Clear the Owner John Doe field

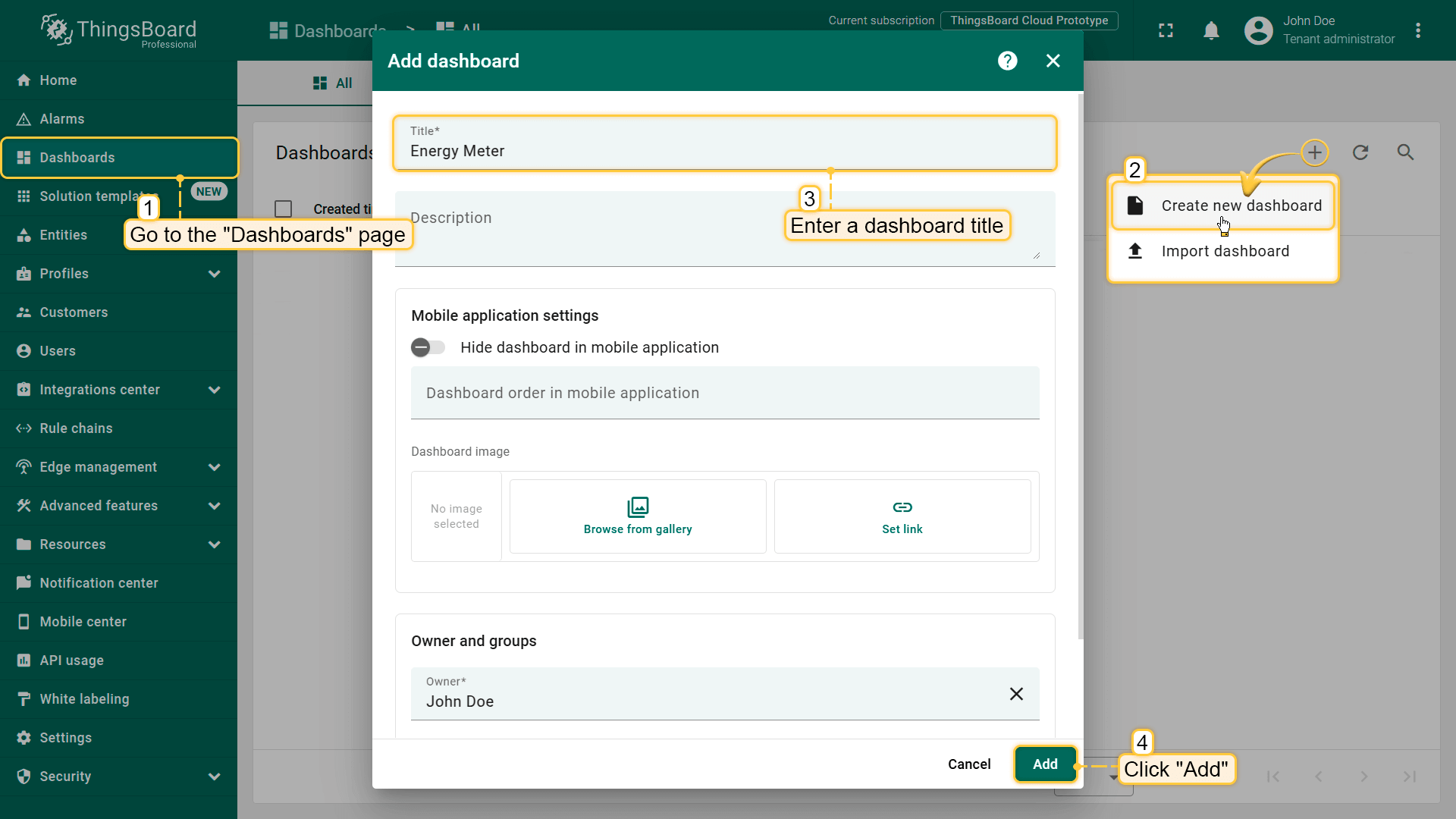[x=1016, y=694]
